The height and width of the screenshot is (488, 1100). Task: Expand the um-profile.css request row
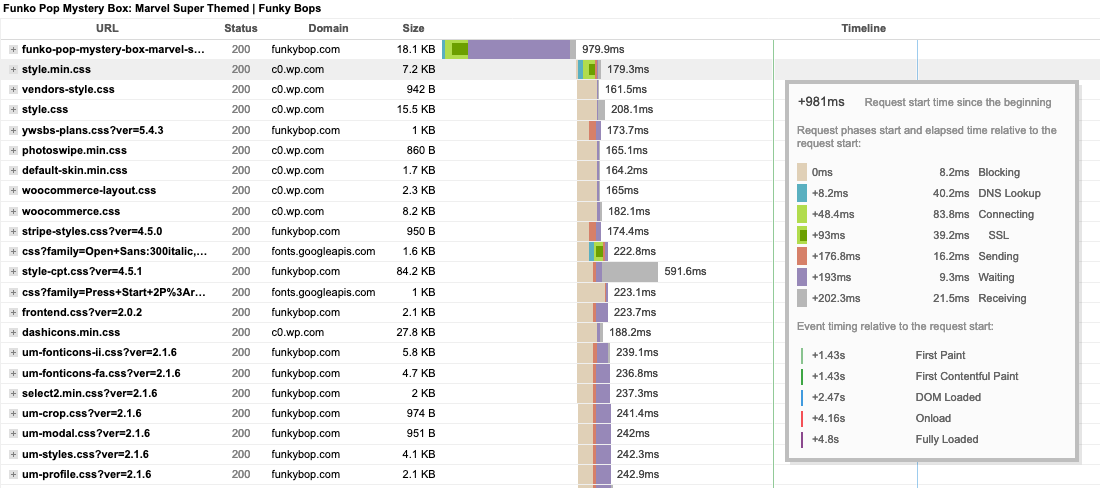tap(13, 475)
